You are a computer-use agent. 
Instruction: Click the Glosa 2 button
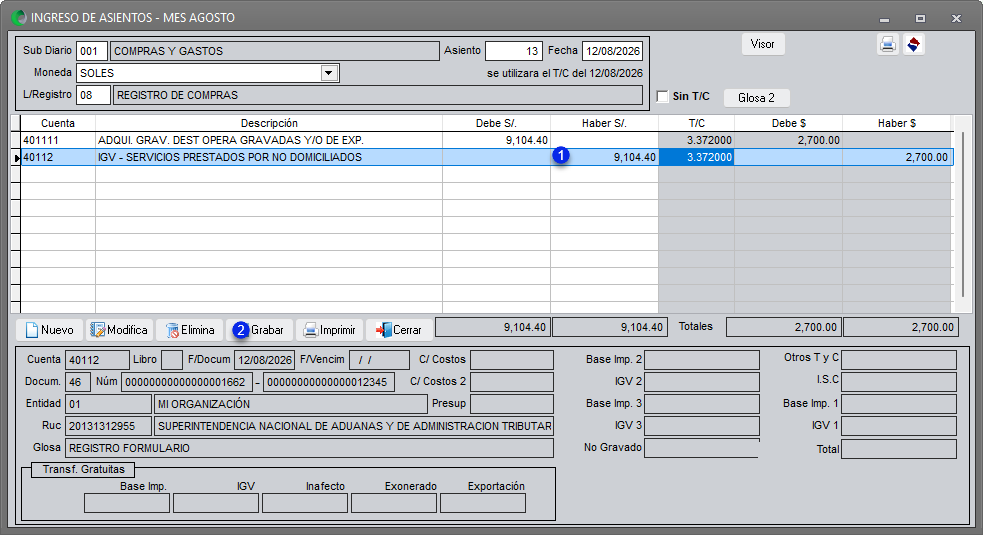(756, 98)
